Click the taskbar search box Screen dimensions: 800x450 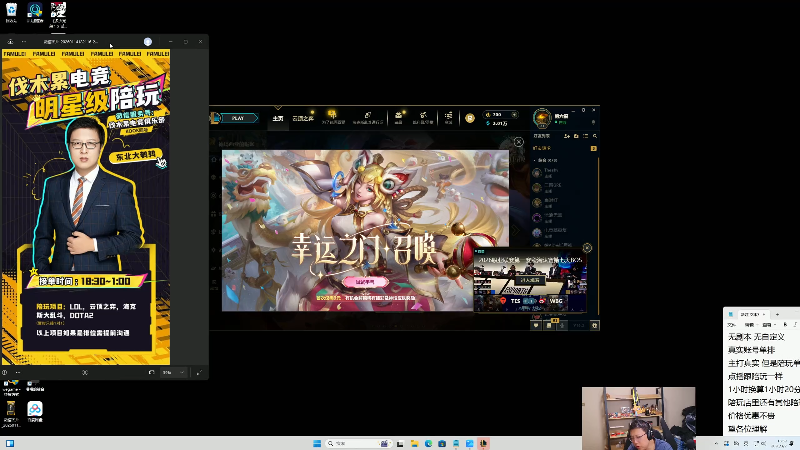click(x=359, y=443)
